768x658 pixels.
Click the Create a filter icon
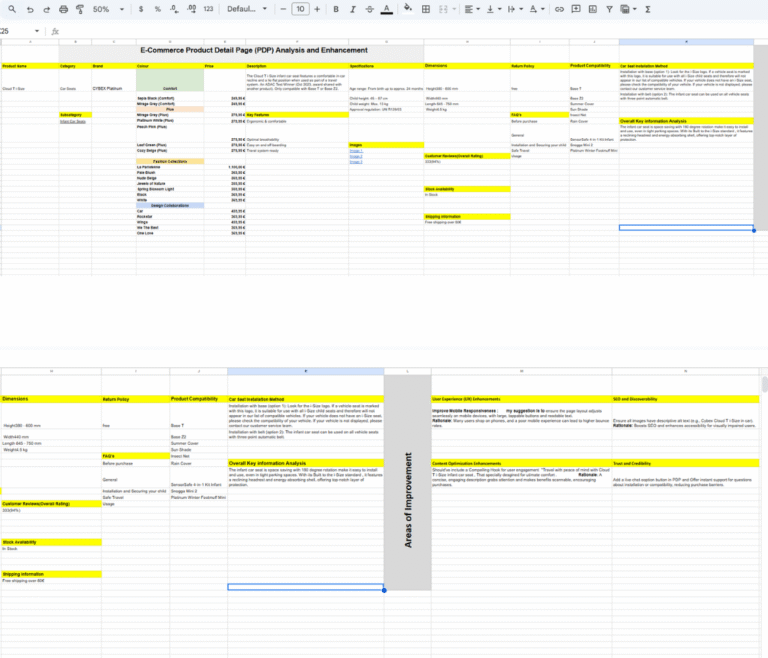point(609,9)
